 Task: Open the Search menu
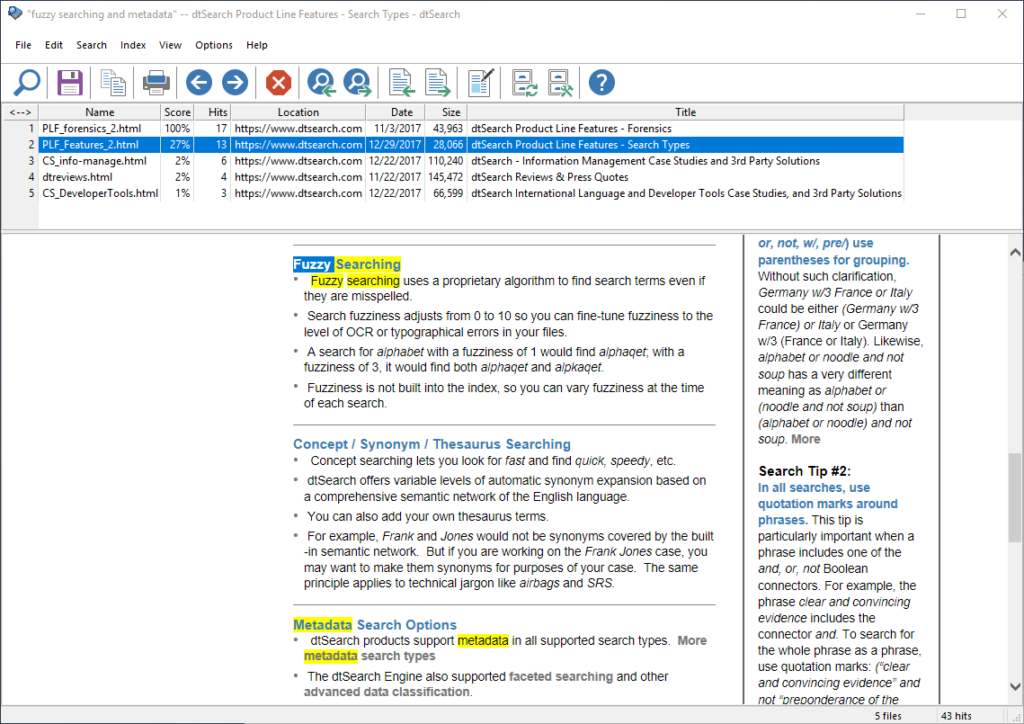tap(91, 45)
